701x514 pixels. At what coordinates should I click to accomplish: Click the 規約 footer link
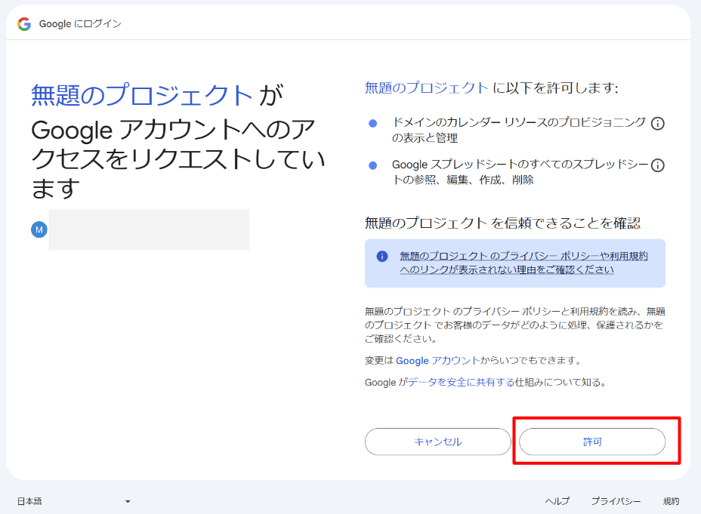coord(671,501)
